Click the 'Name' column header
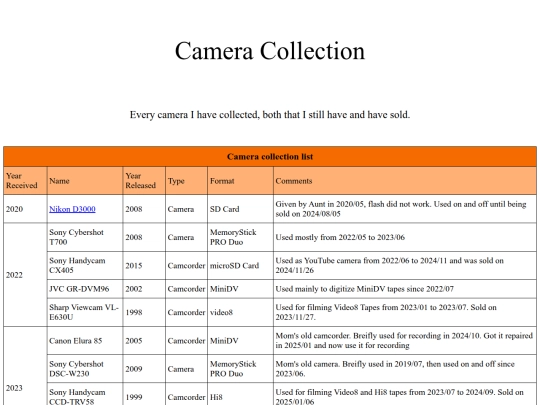The width and height of the screenshot is (540, 405). pyautogui.click(x=85, y=181)
